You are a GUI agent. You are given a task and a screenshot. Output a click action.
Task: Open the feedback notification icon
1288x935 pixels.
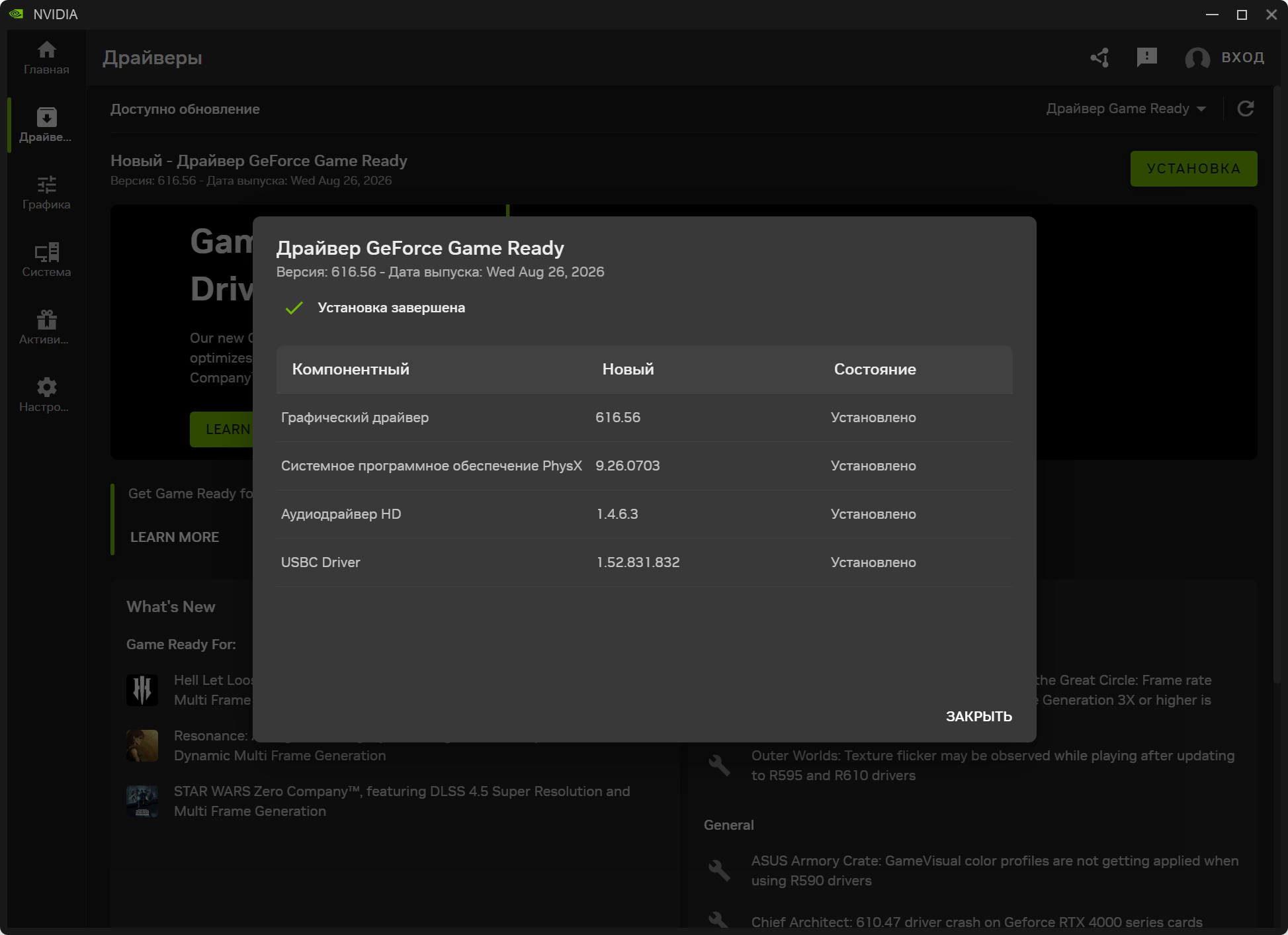click(1146, 58)
